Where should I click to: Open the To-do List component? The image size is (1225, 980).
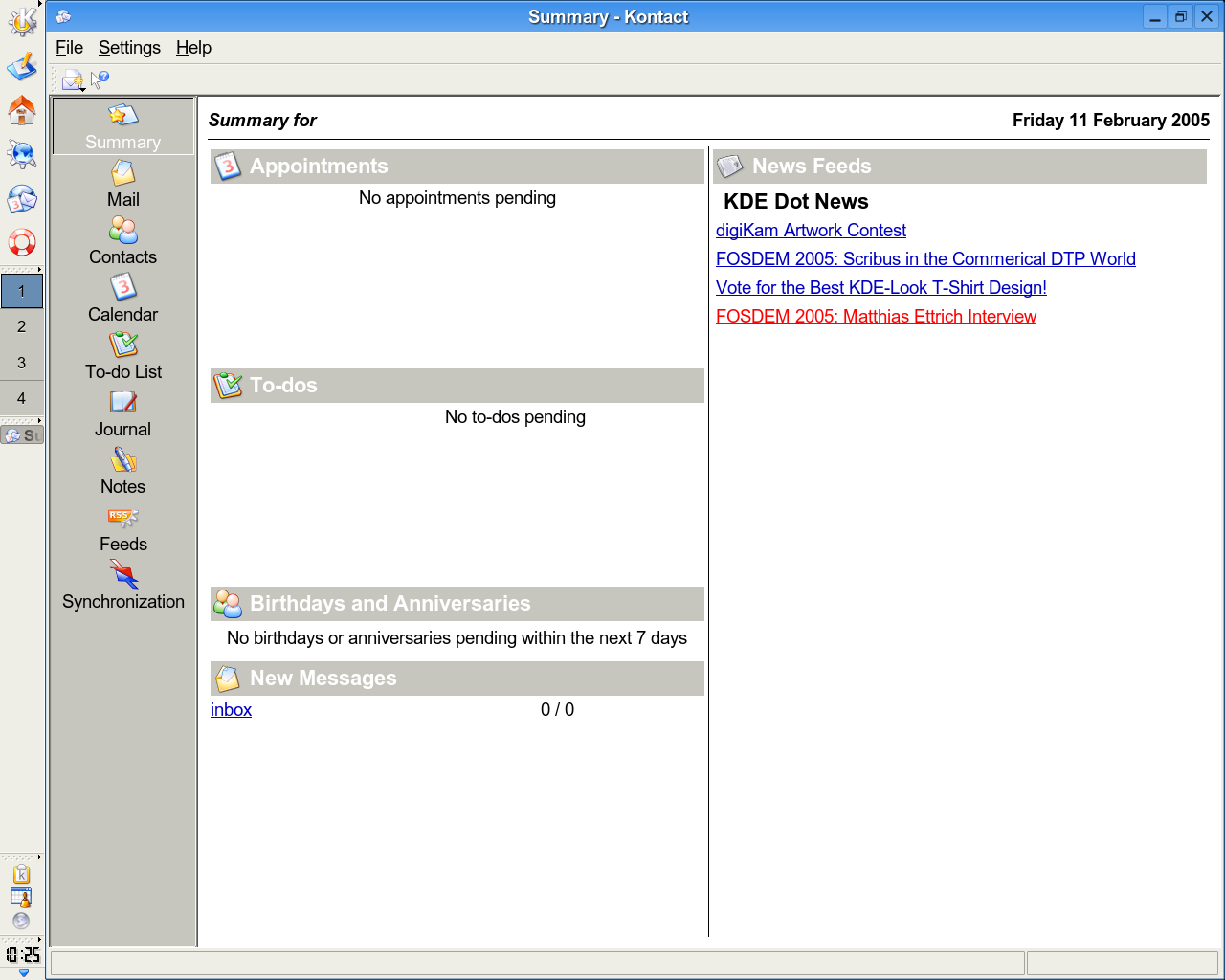tap(123, 356)
